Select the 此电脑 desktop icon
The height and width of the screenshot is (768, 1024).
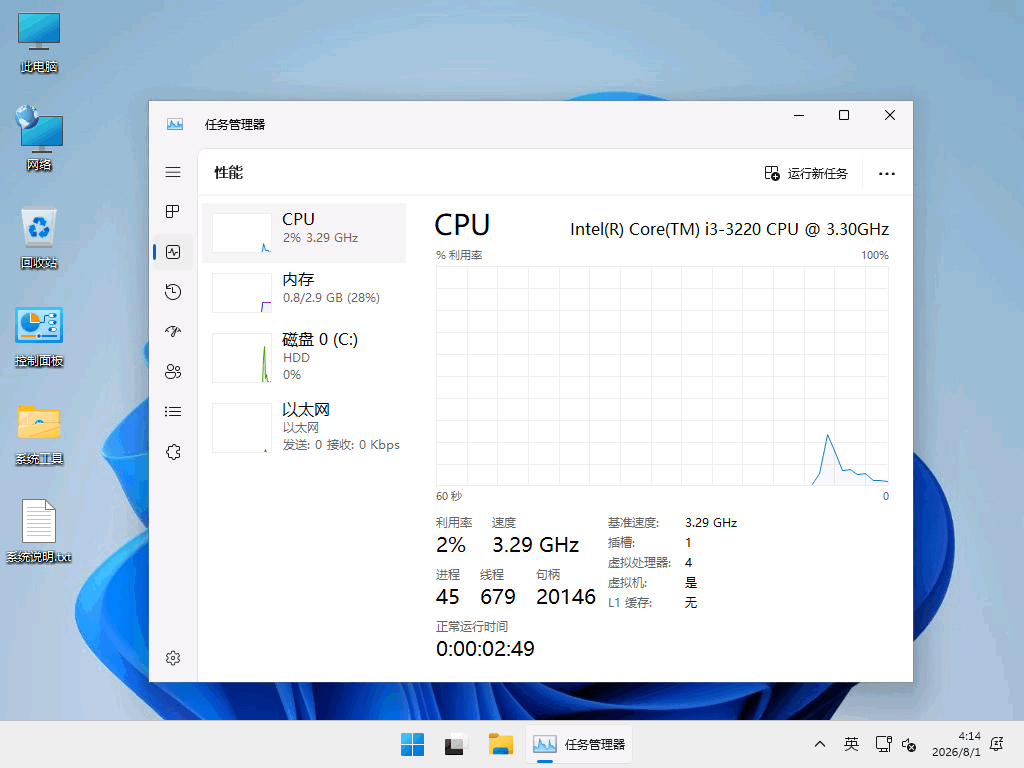pos(39,43)
